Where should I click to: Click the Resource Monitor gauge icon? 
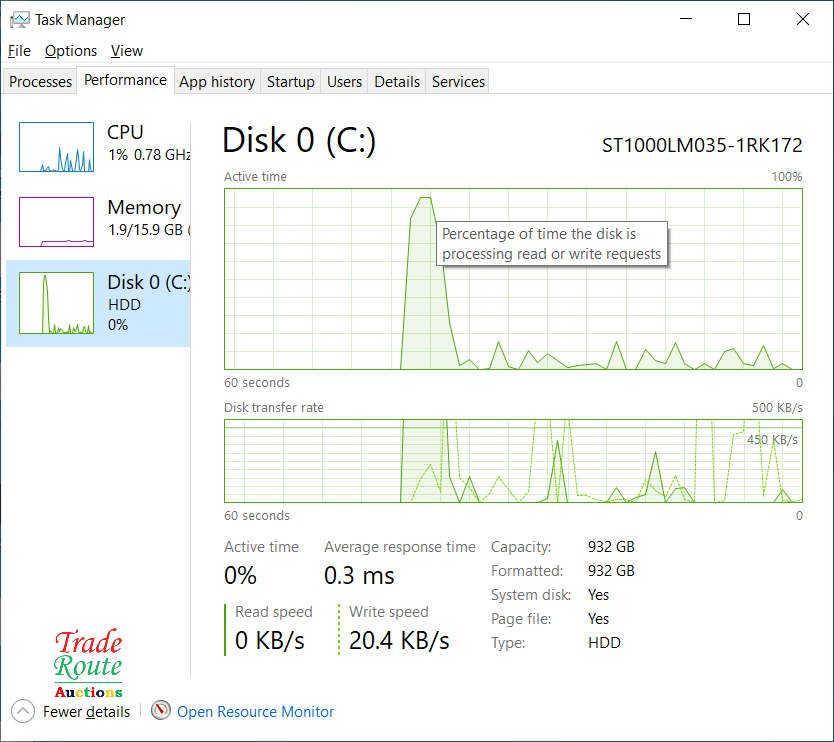click(x=161, y=711)
